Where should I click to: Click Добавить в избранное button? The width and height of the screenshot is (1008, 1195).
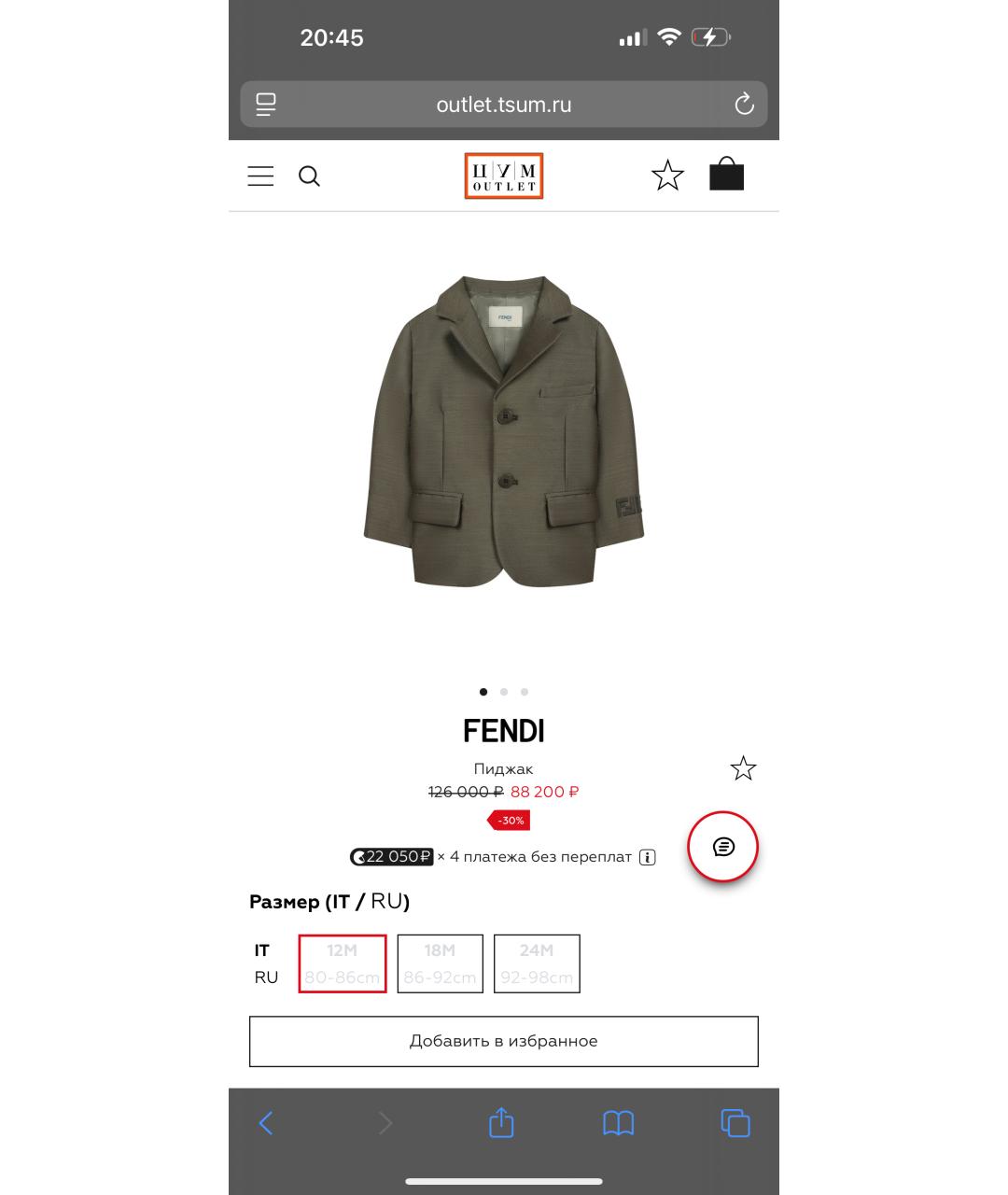click(x=504, y=1041)
